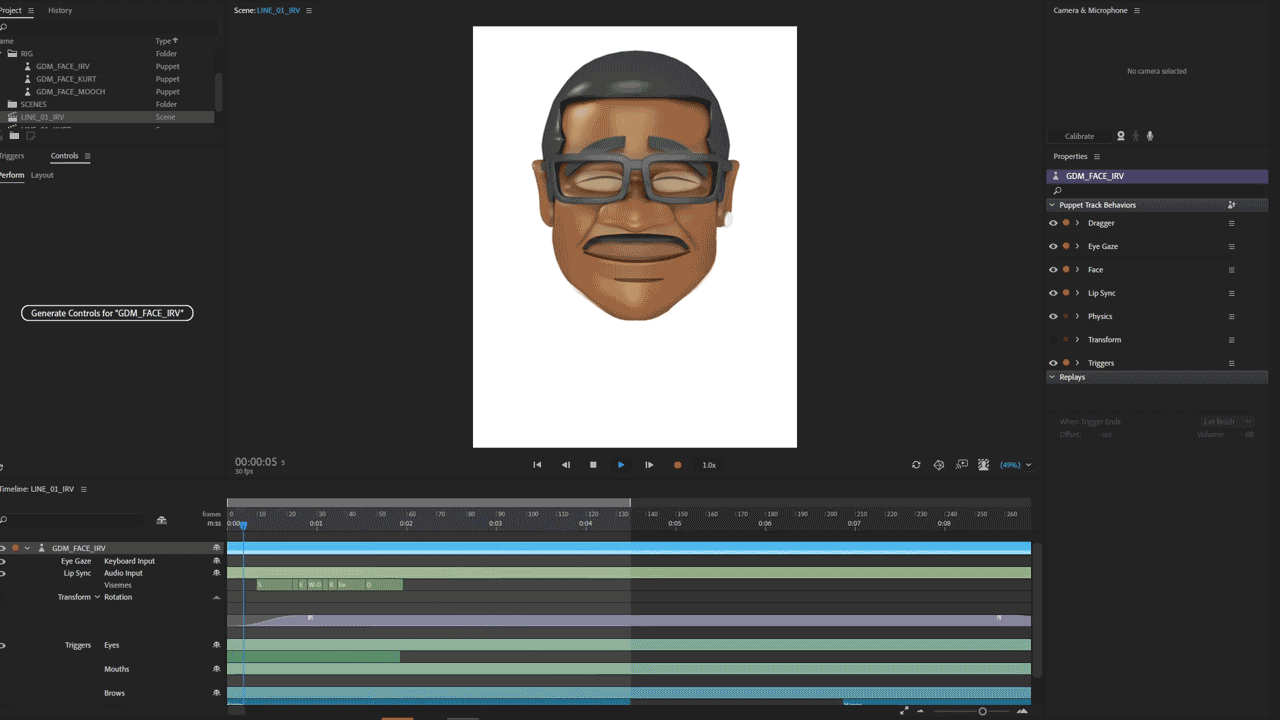1280x720 pixels.
Task: Click add behavior icon in Puppet Track Behaviors
Action: point(1231,205)
